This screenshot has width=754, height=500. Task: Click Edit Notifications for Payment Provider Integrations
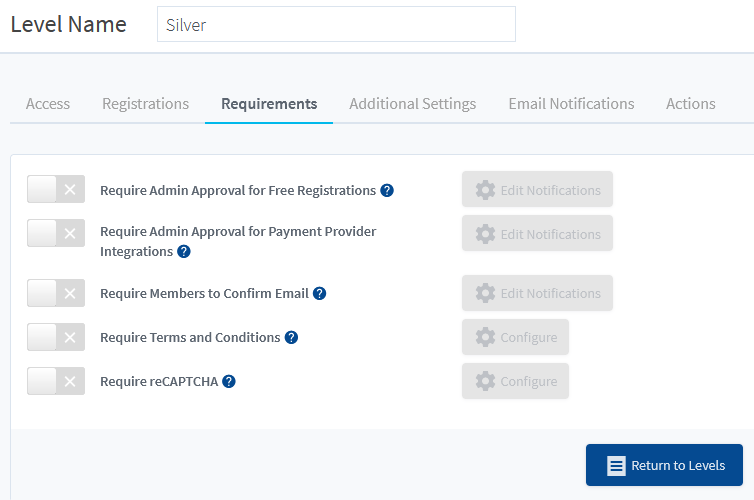tap(537, 233)
